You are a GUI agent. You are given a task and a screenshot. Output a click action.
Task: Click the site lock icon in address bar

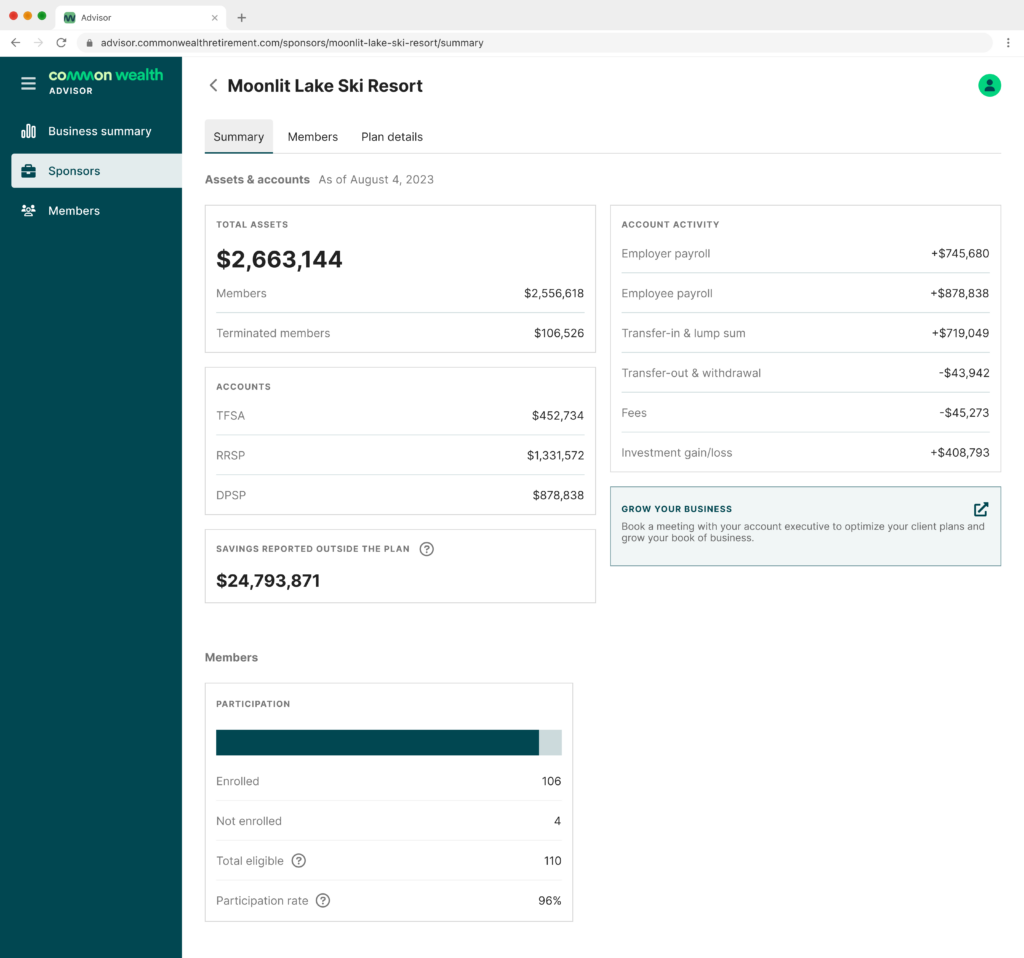coord(89,43)
